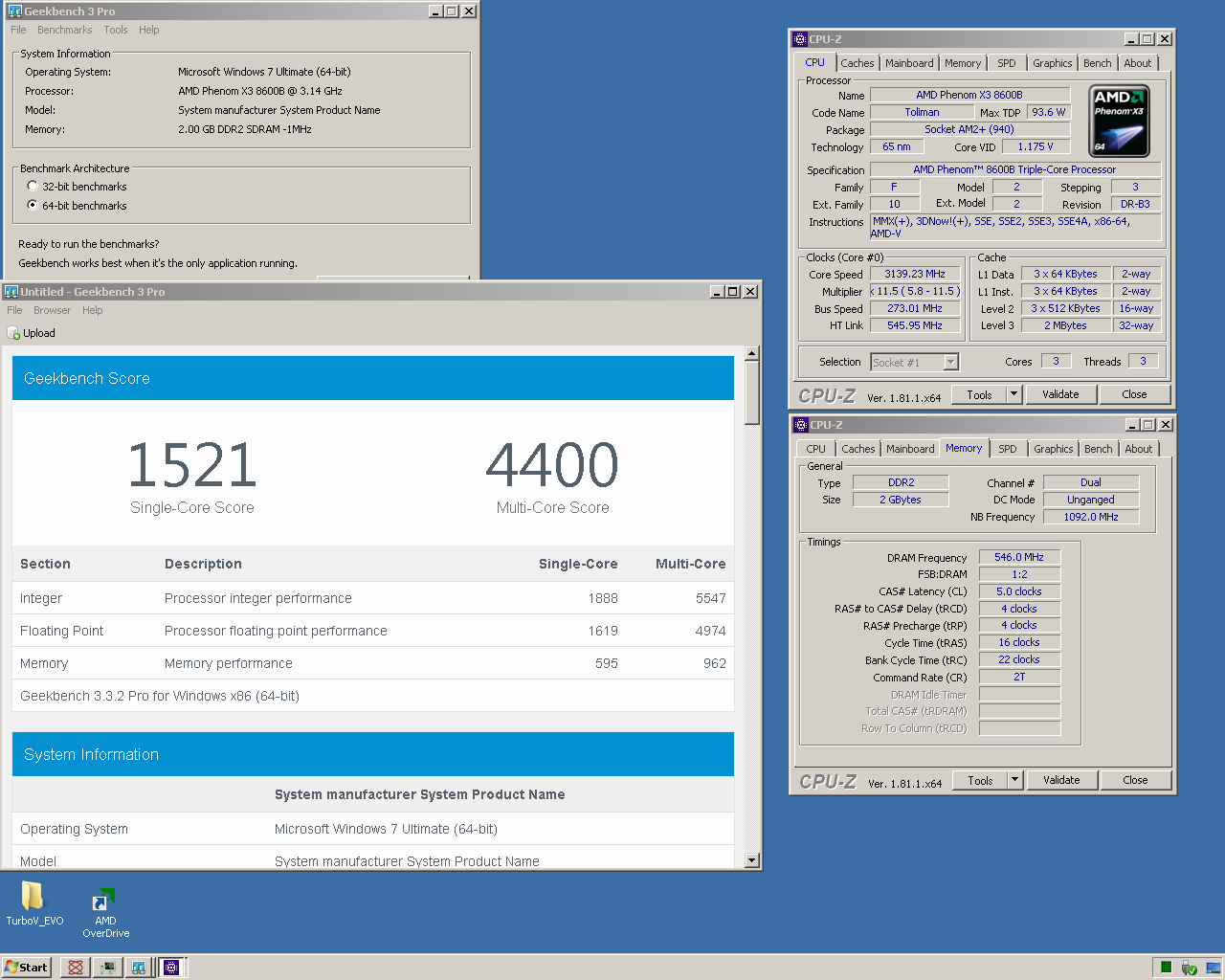Click the title icon of the bottom CPU-Z window

801,425
